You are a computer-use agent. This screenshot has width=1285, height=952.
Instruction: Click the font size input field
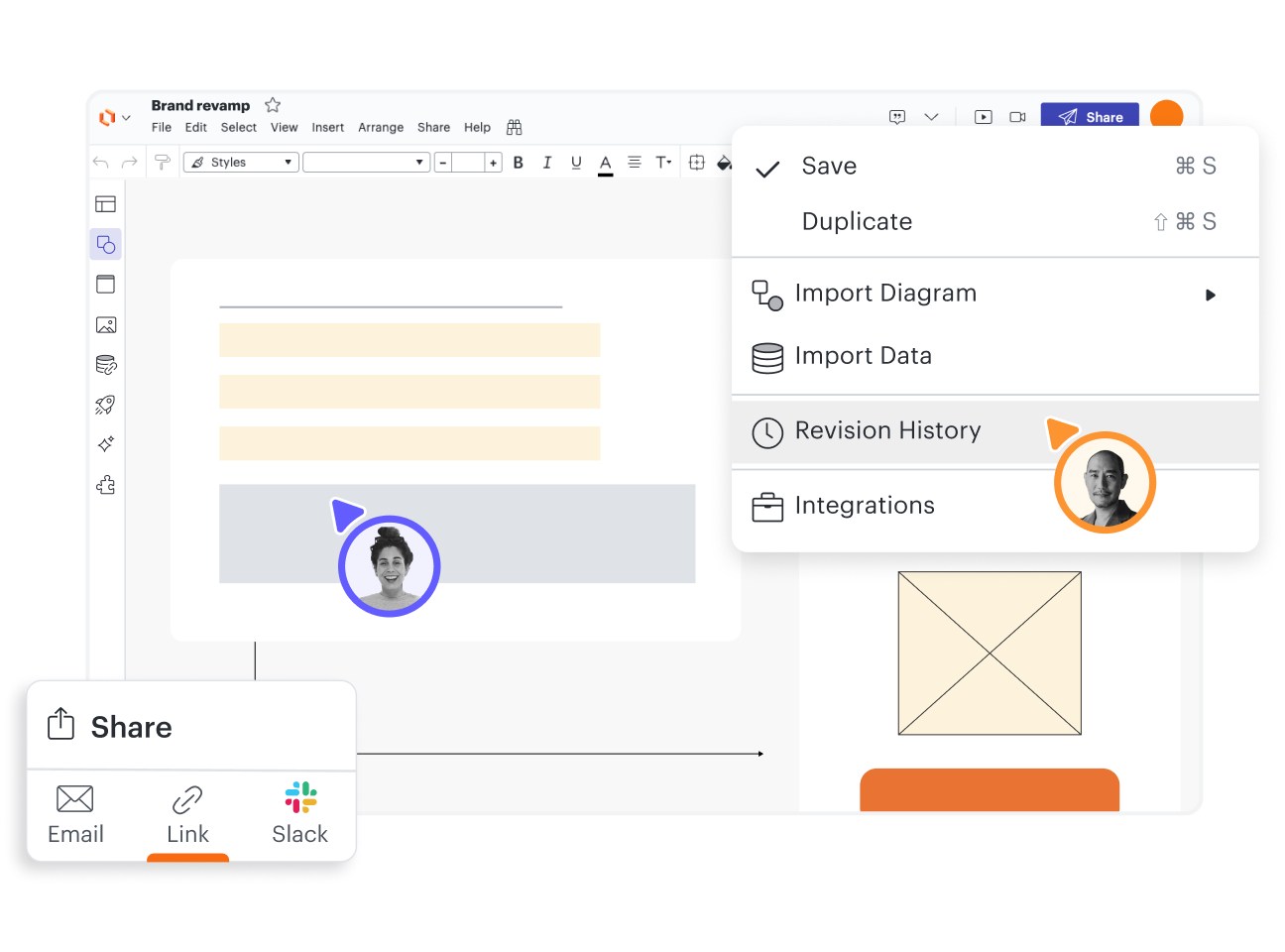[x=468, y=163]
